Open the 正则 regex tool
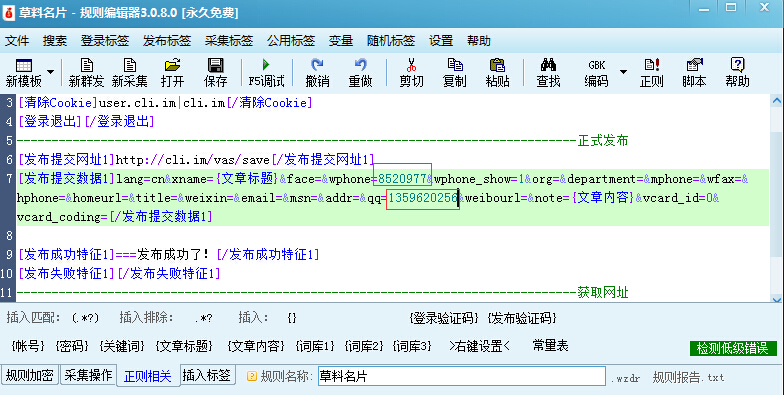784x395 pixels. coord(652,72)
